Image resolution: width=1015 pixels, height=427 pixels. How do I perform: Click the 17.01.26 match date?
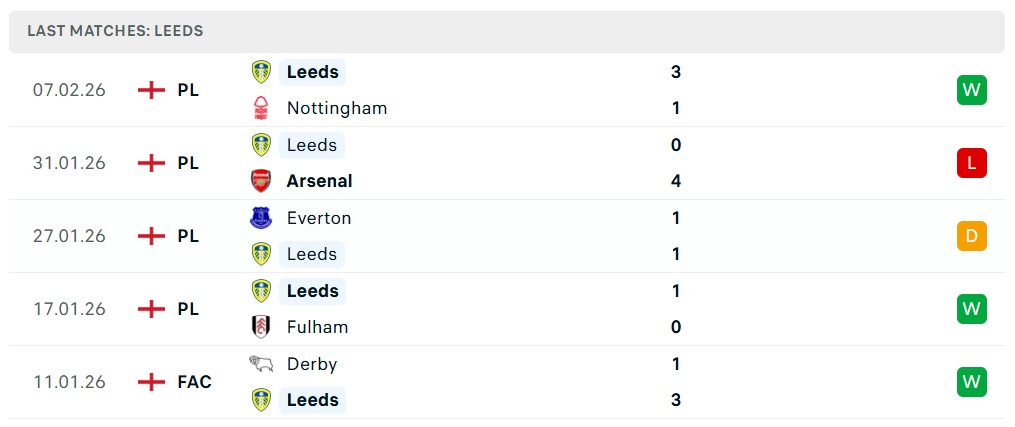69,309
